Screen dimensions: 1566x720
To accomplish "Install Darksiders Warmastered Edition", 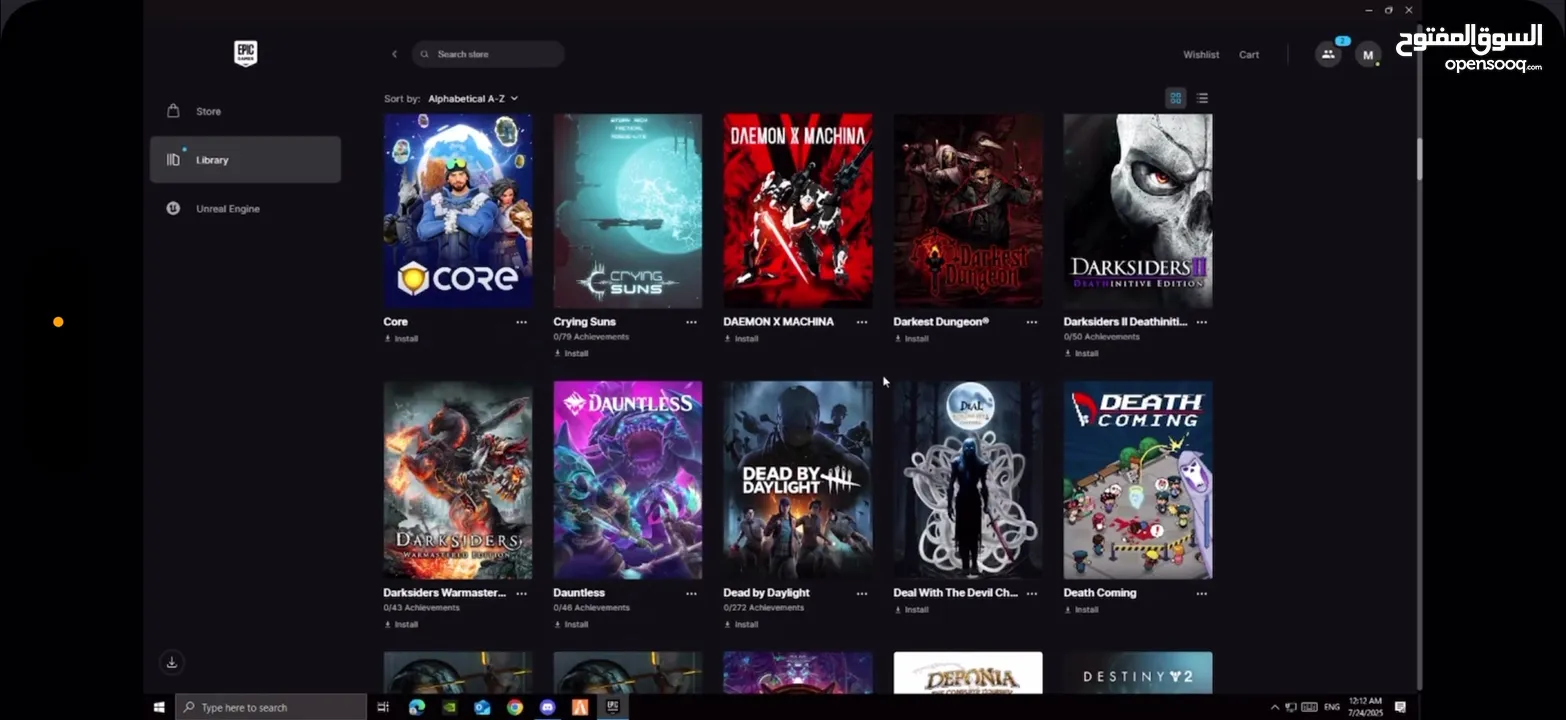I will [401, 624].
